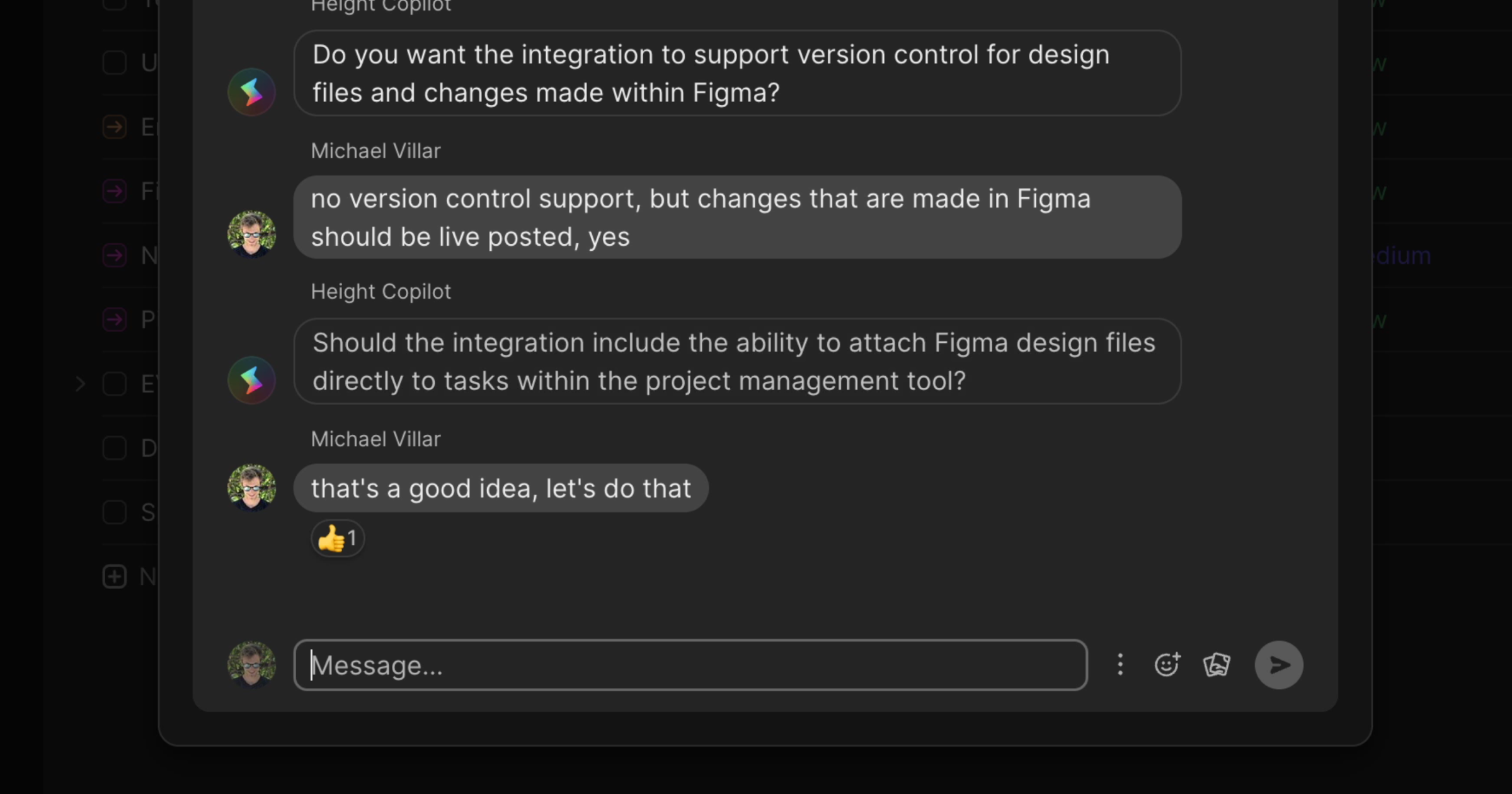1512x794 pixels.
Task: Open Michael Villar's avatar beside good idea reply
Action: [x=251, y=488]
